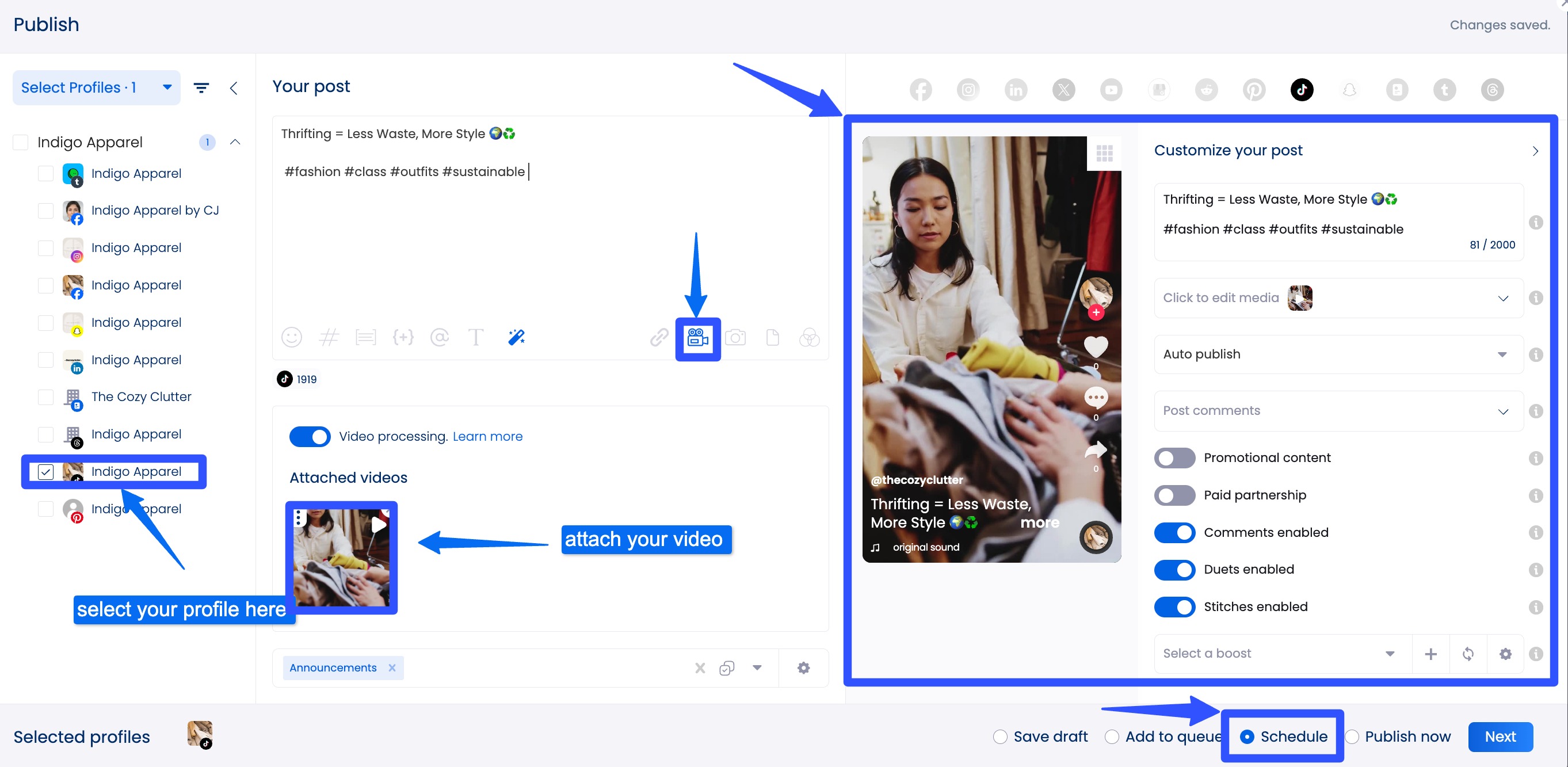This screenshot has height=767, width=1568.
Task: Expand the Post comments section
Action: click(x=1338, y=411)
